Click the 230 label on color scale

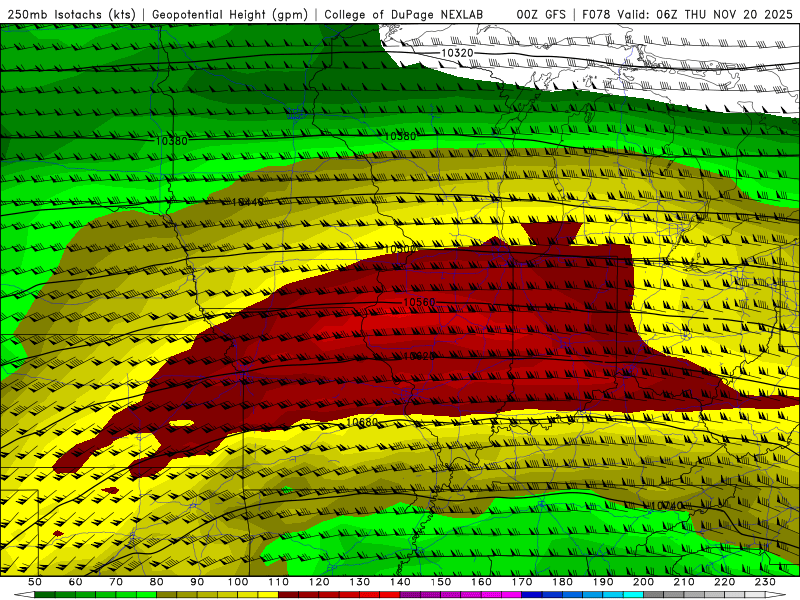click(765, 582)
